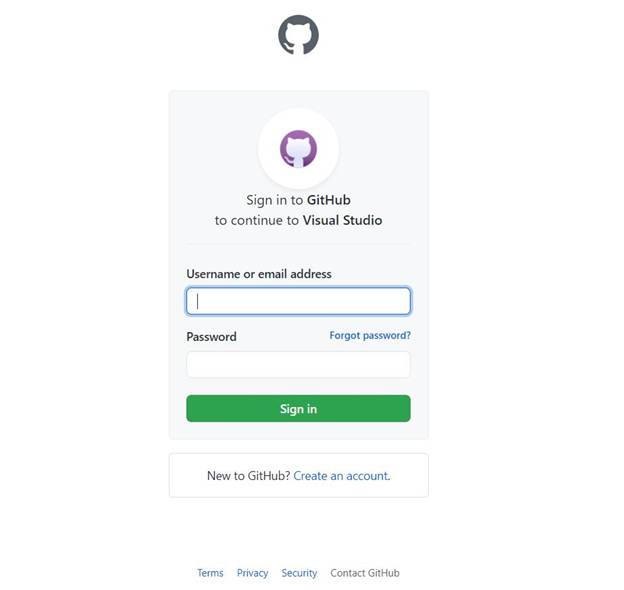Click the purple GitHub app avatar icon
This screenshot has height=590, width=624.
click(x=298, y=149)
